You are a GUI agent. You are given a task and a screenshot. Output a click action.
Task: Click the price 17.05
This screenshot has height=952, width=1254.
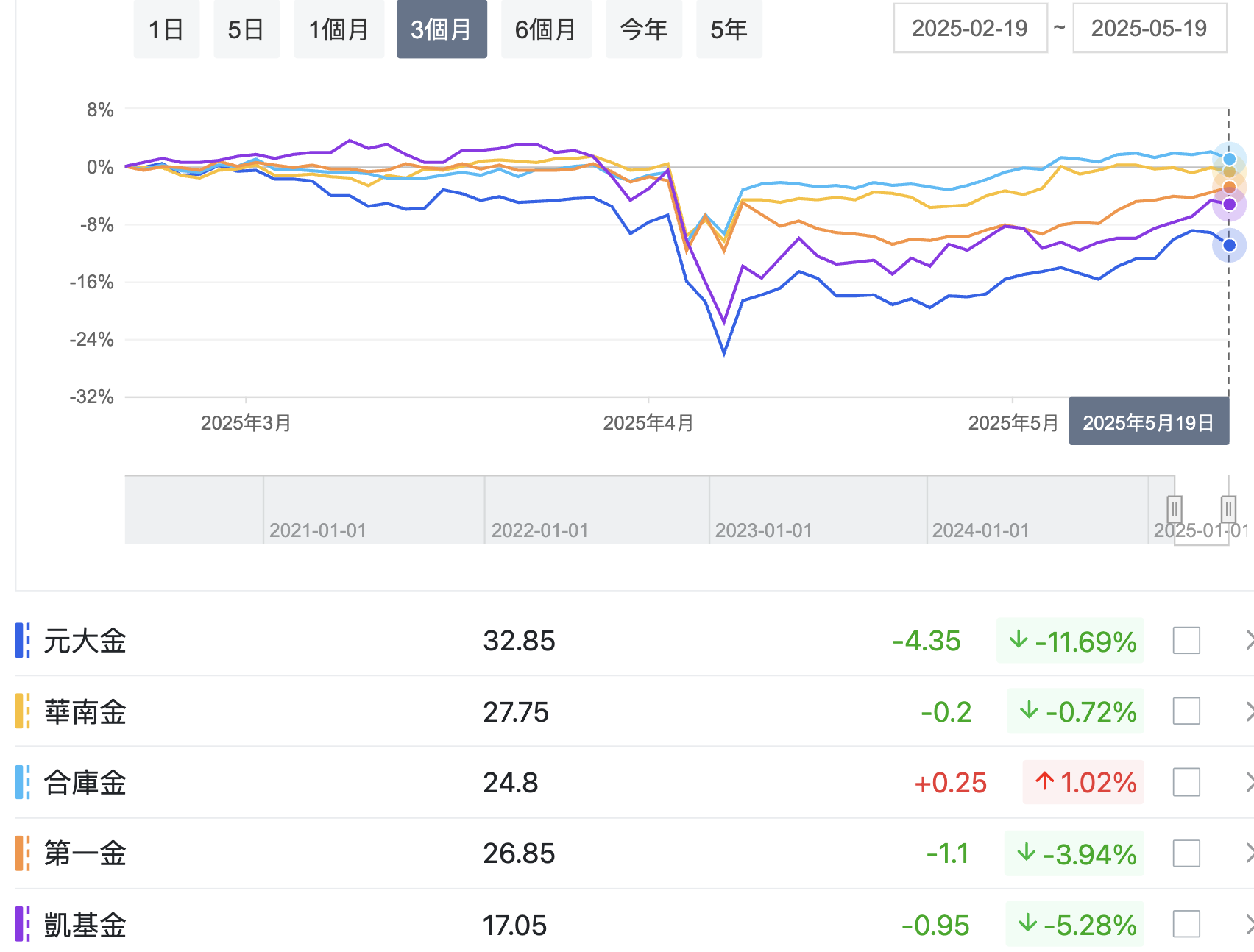(515, 925)
